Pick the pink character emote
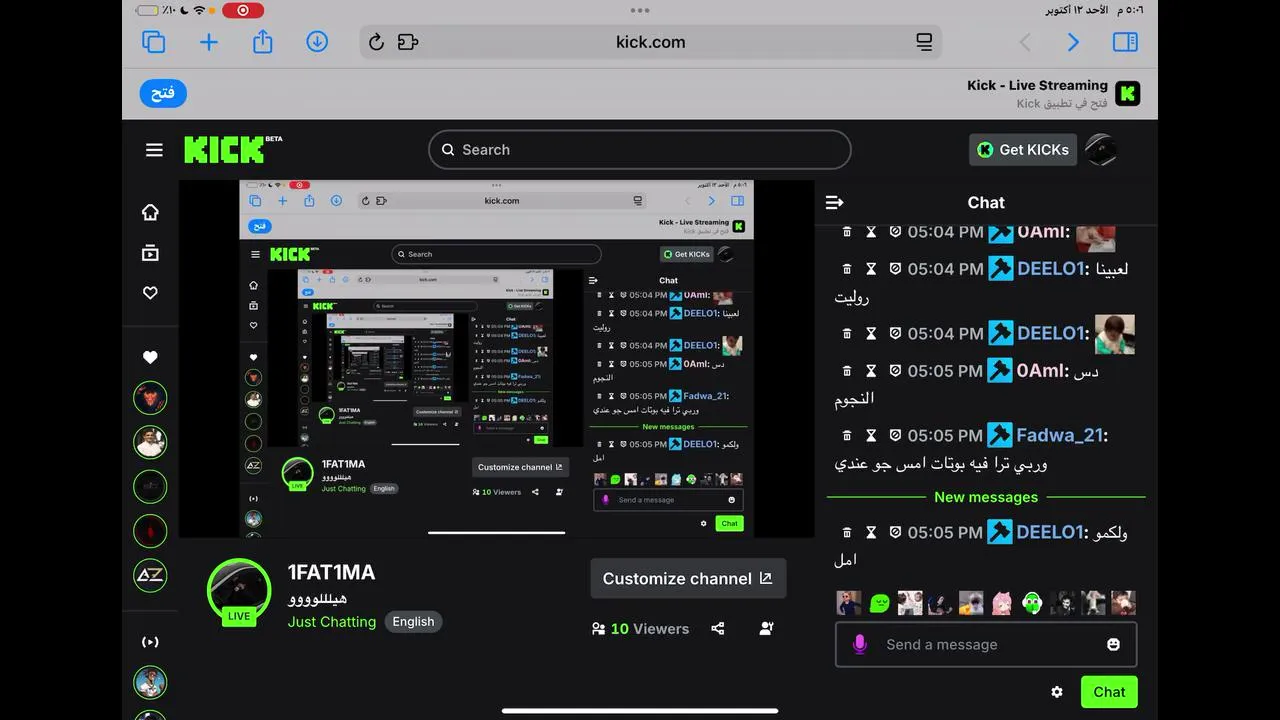The width and height of the screenshot is (1280, 720). (1001, 603)
